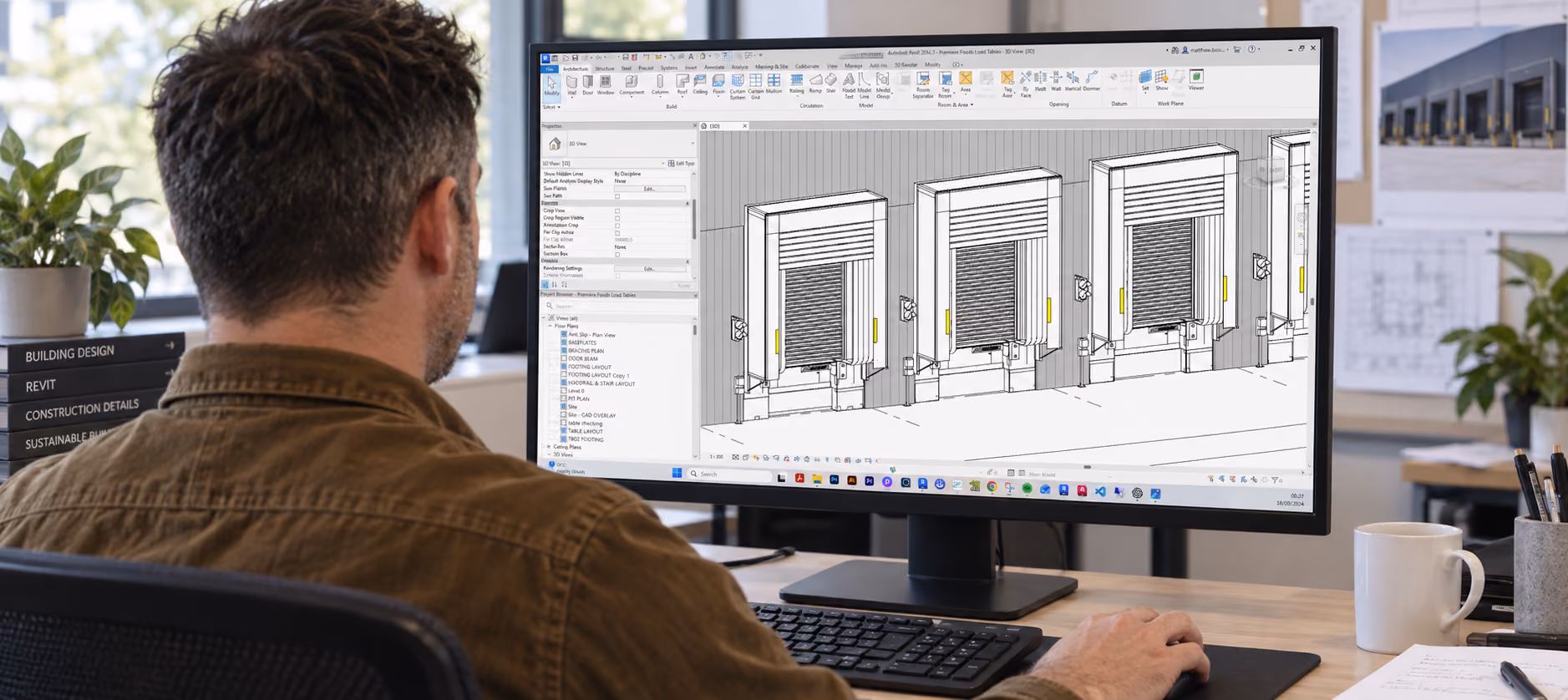This screenshot has width=1568, height=700.
Task: Select the Ramp tool
Action: pos(815,84)
